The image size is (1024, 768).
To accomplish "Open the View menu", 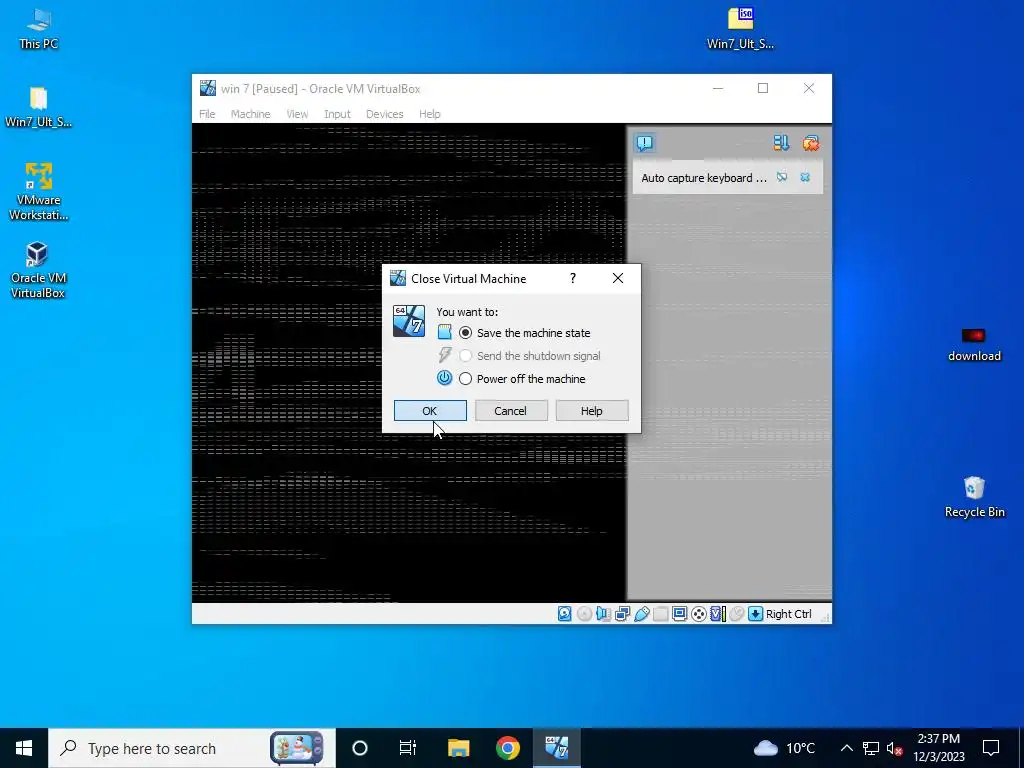I will (x=297, y=114).
